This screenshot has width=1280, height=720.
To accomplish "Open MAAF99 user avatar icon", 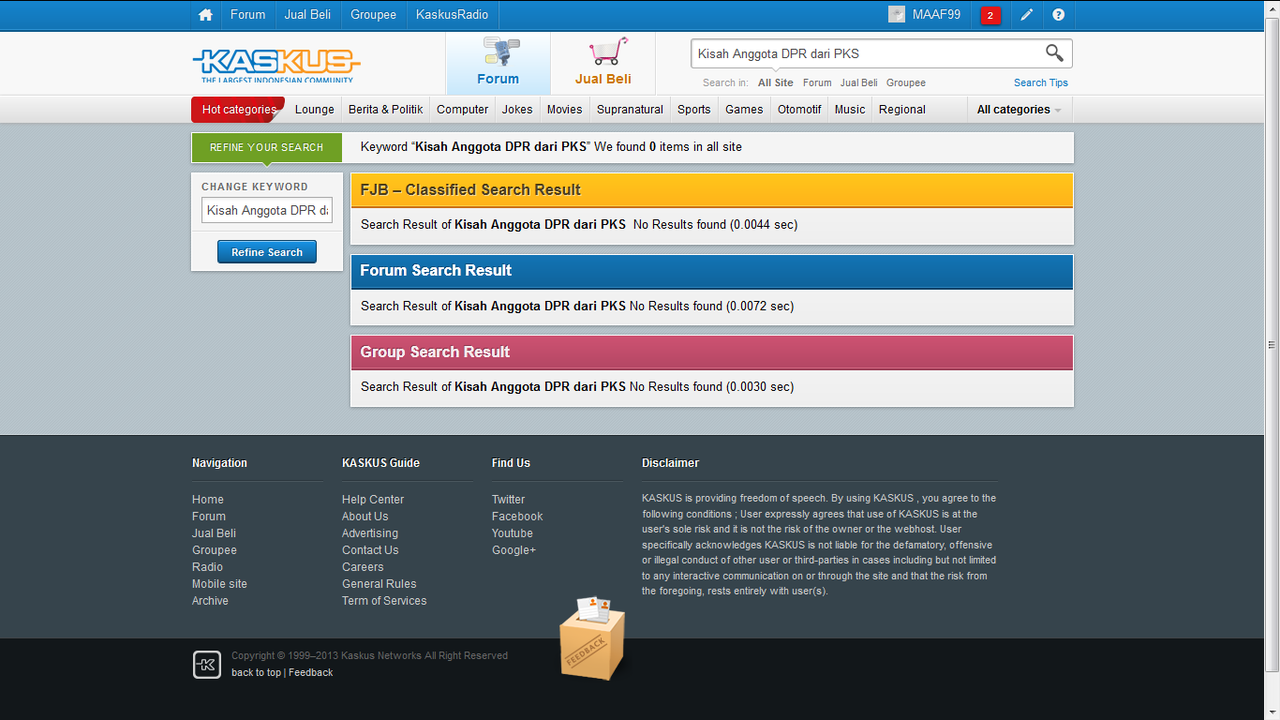I will 896,15.
